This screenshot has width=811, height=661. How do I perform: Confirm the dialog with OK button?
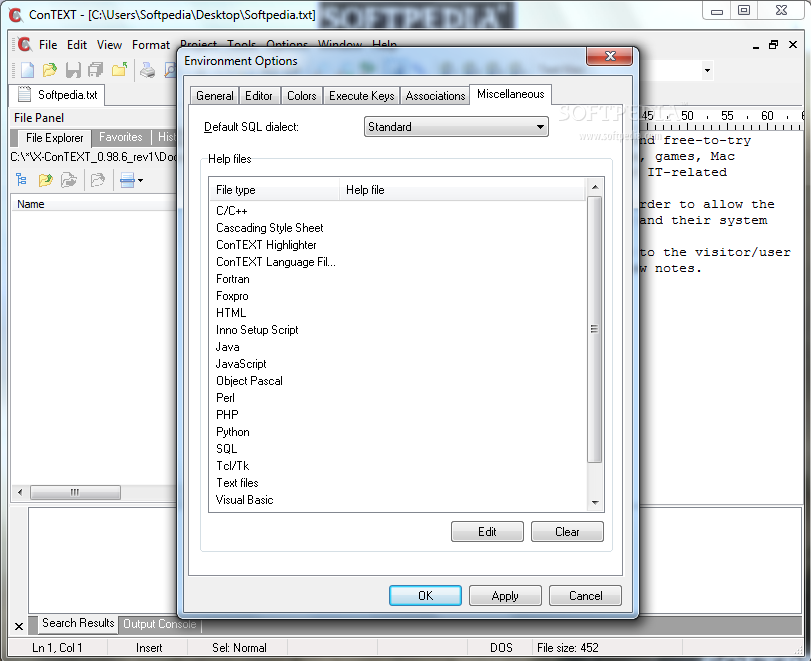[425, 596]
